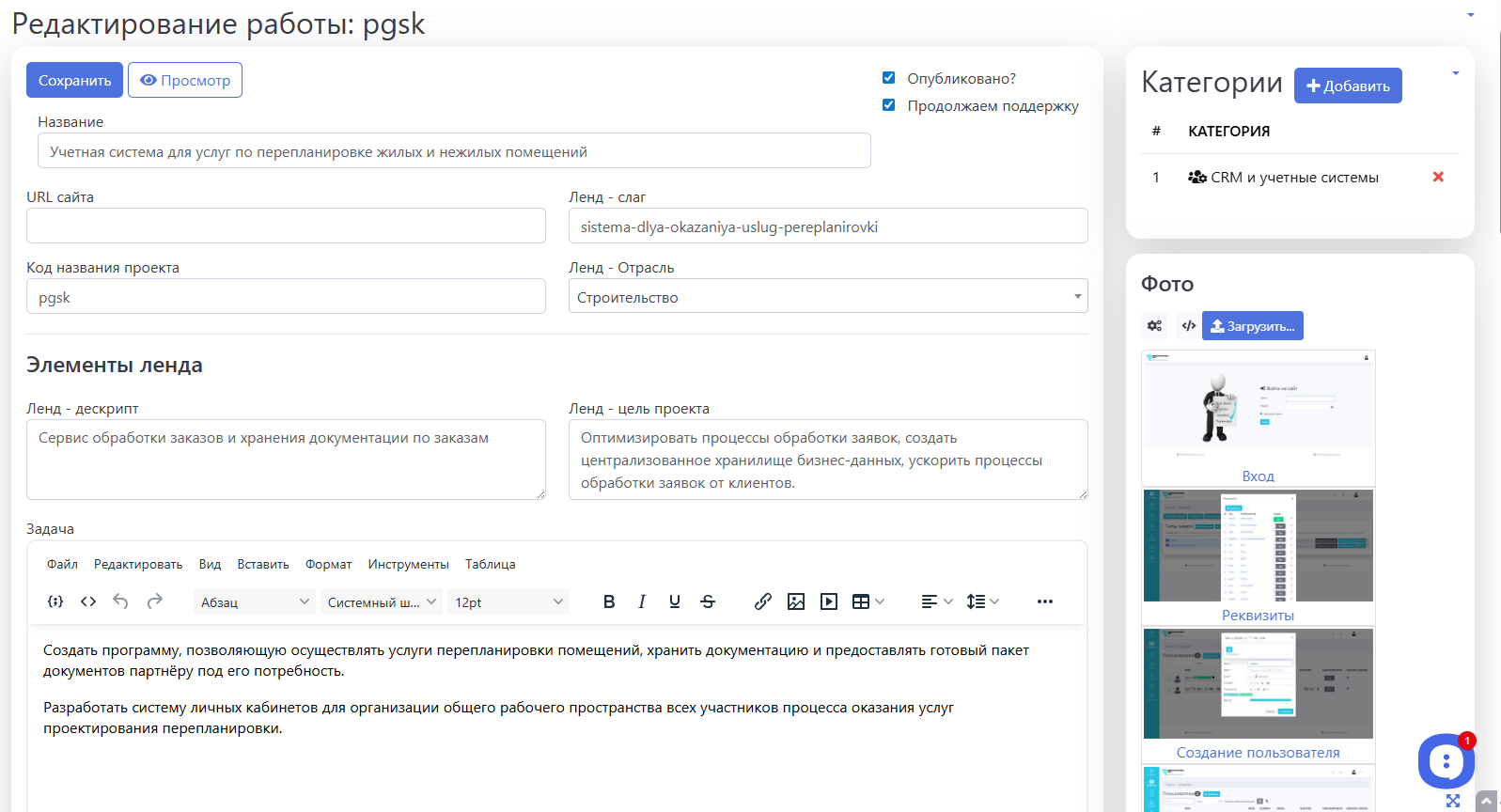Remove the CRM и учетные системы category

[1437, 177]
